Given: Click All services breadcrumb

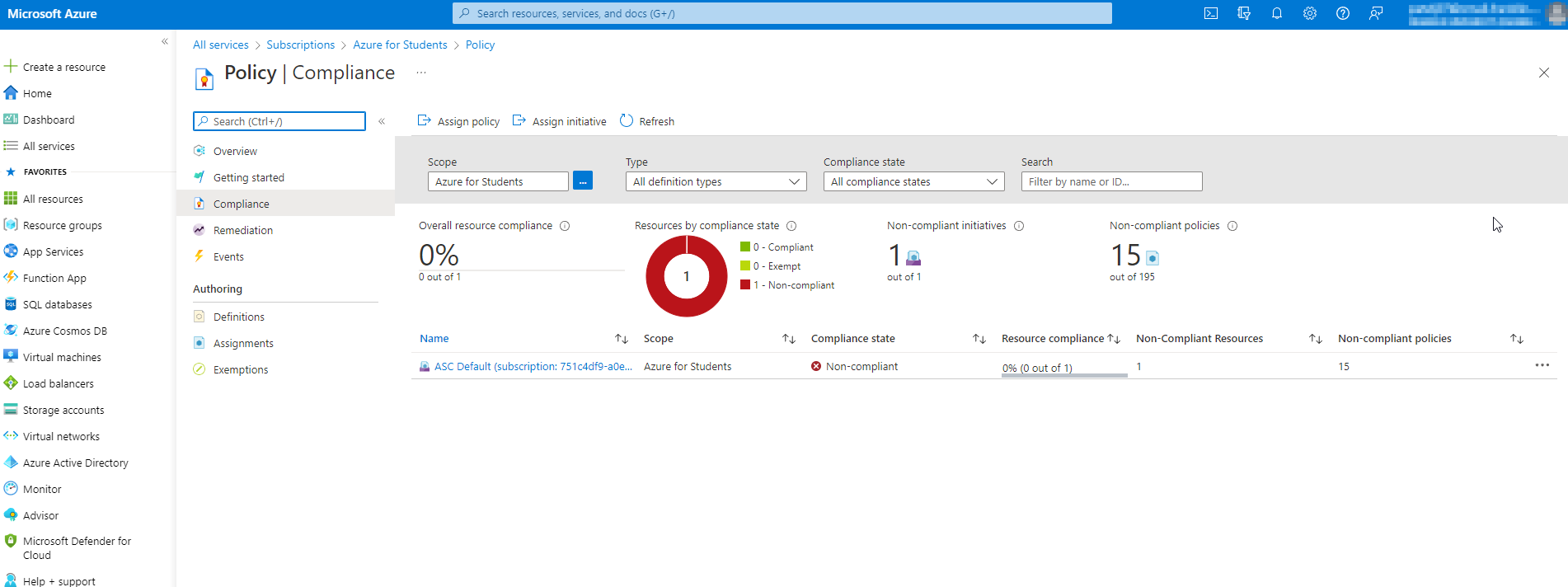Looking at the screenshot, I should pyautogui.click(x=221, y=45).
